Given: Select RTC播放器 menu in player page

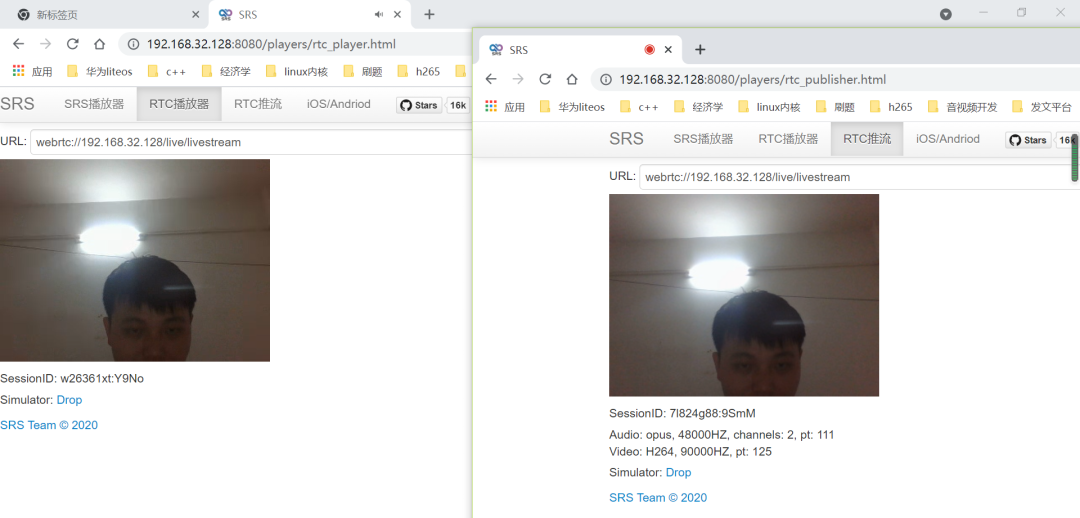Looking at the screenshot, I should [179, 104].
